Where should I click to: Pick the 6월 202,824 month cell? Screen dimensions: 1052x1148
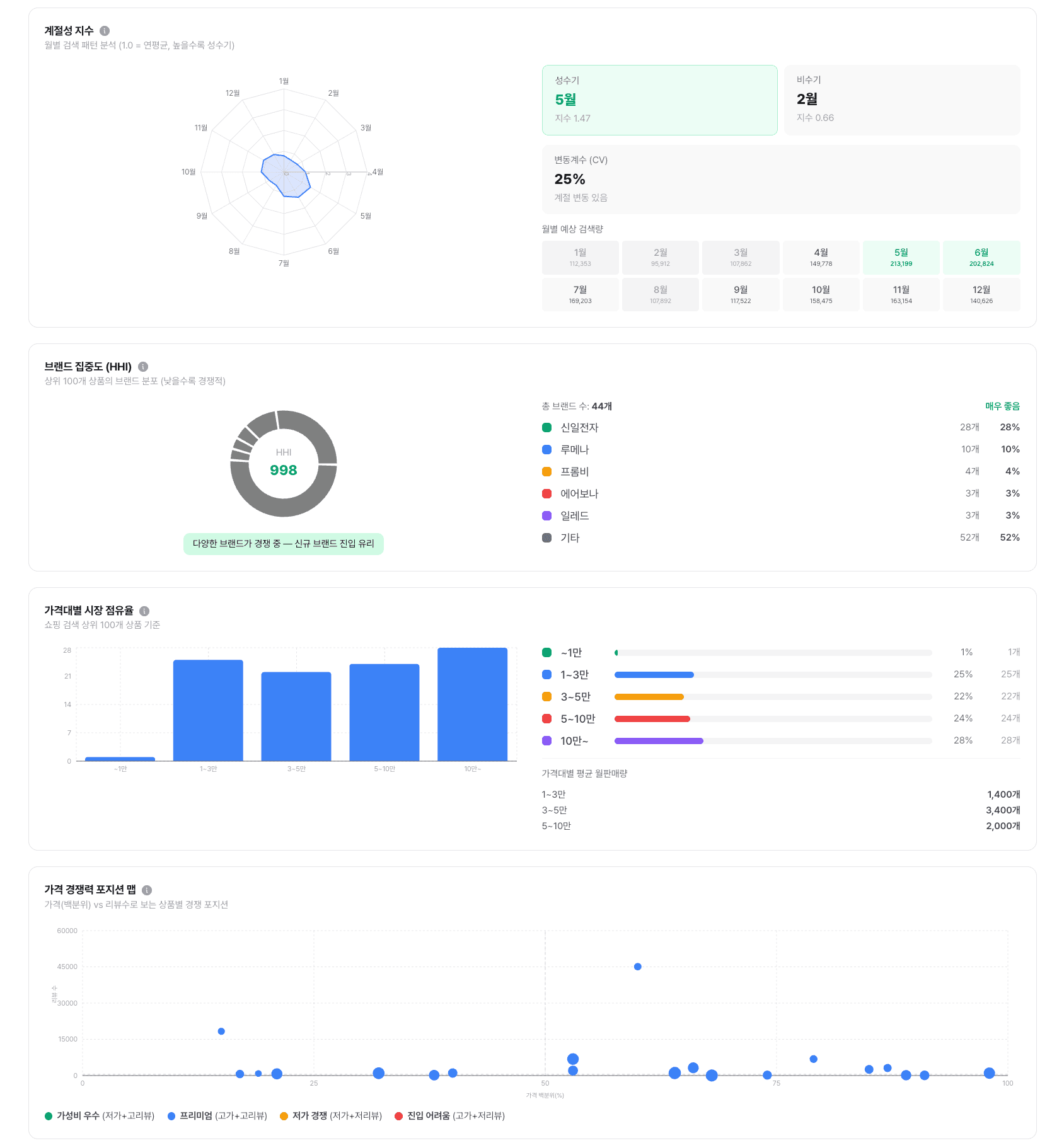981,258
